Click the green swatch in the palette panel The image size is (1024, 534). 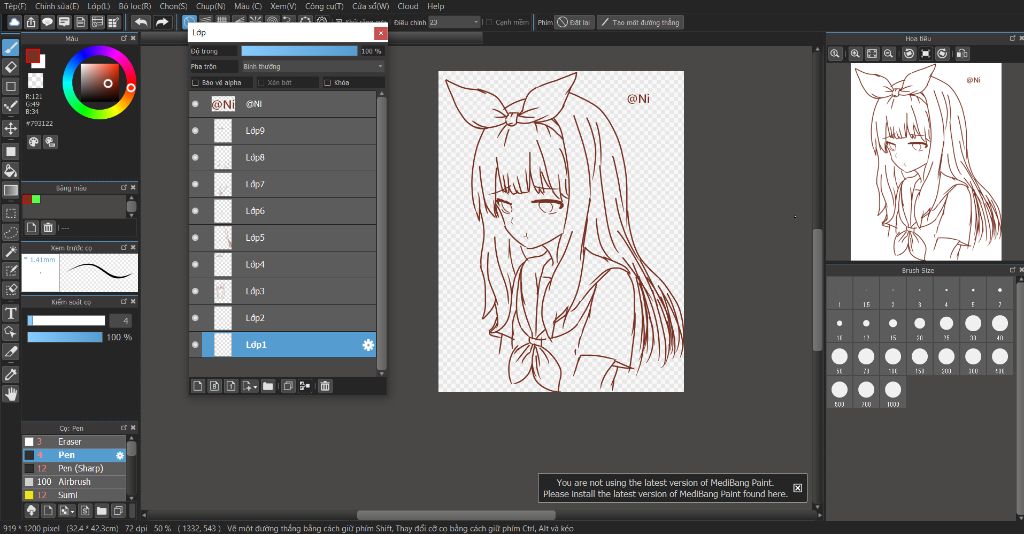click(x=36, y=199)
